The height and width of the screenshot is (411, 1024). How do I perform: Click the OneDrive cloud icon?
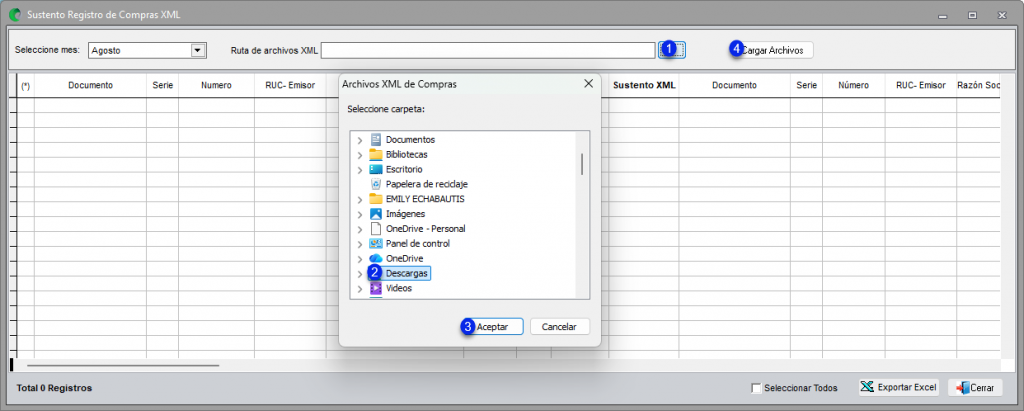[376, 259]
